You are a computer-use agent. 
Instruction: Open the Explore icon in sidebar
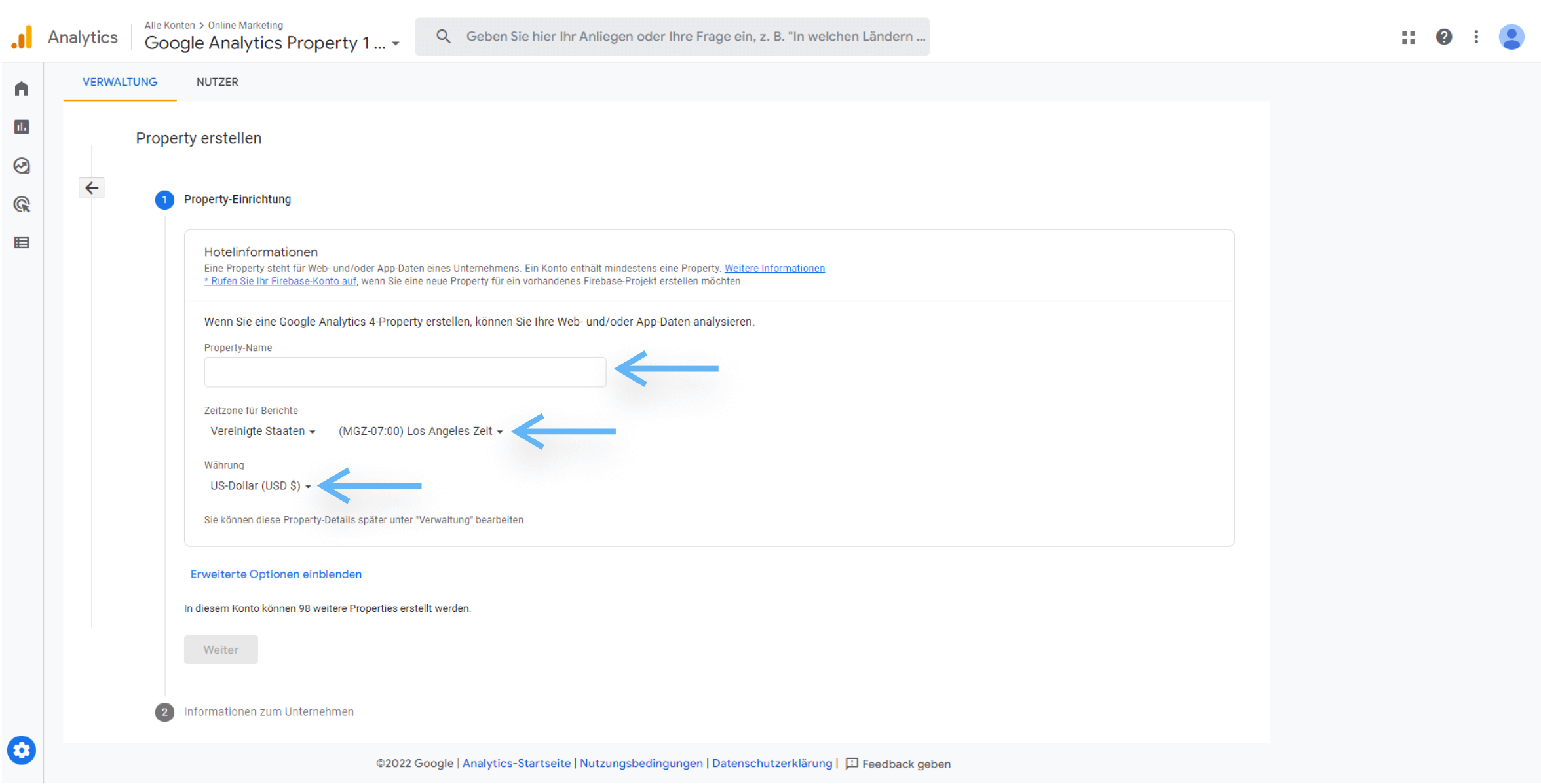(22, 166)
